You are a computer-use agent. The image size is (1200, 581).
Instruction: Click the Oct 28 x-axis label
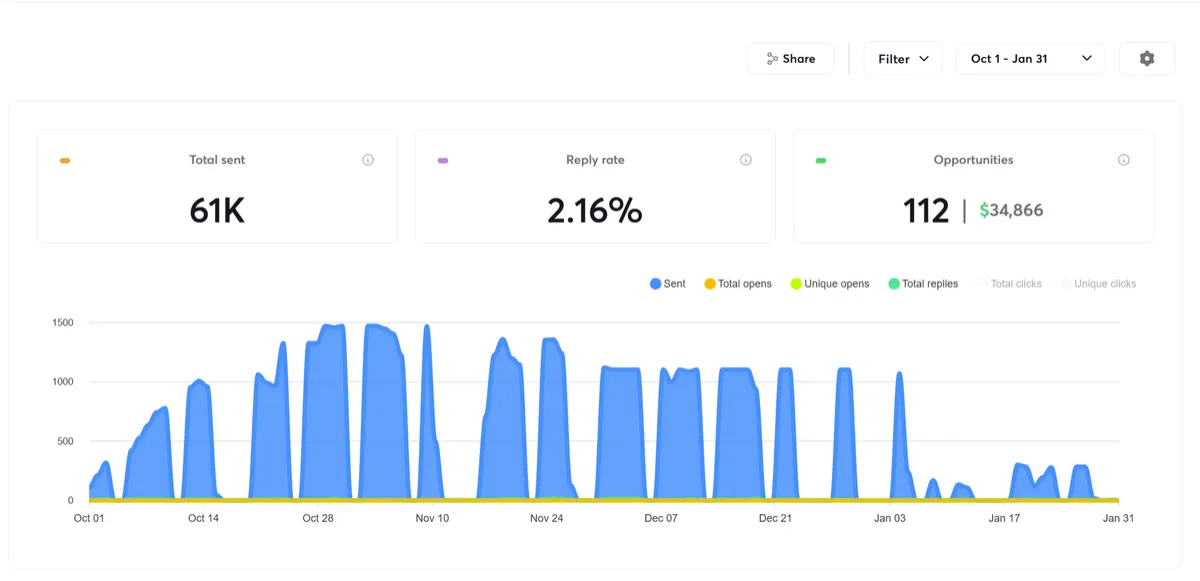pos(318,518)
